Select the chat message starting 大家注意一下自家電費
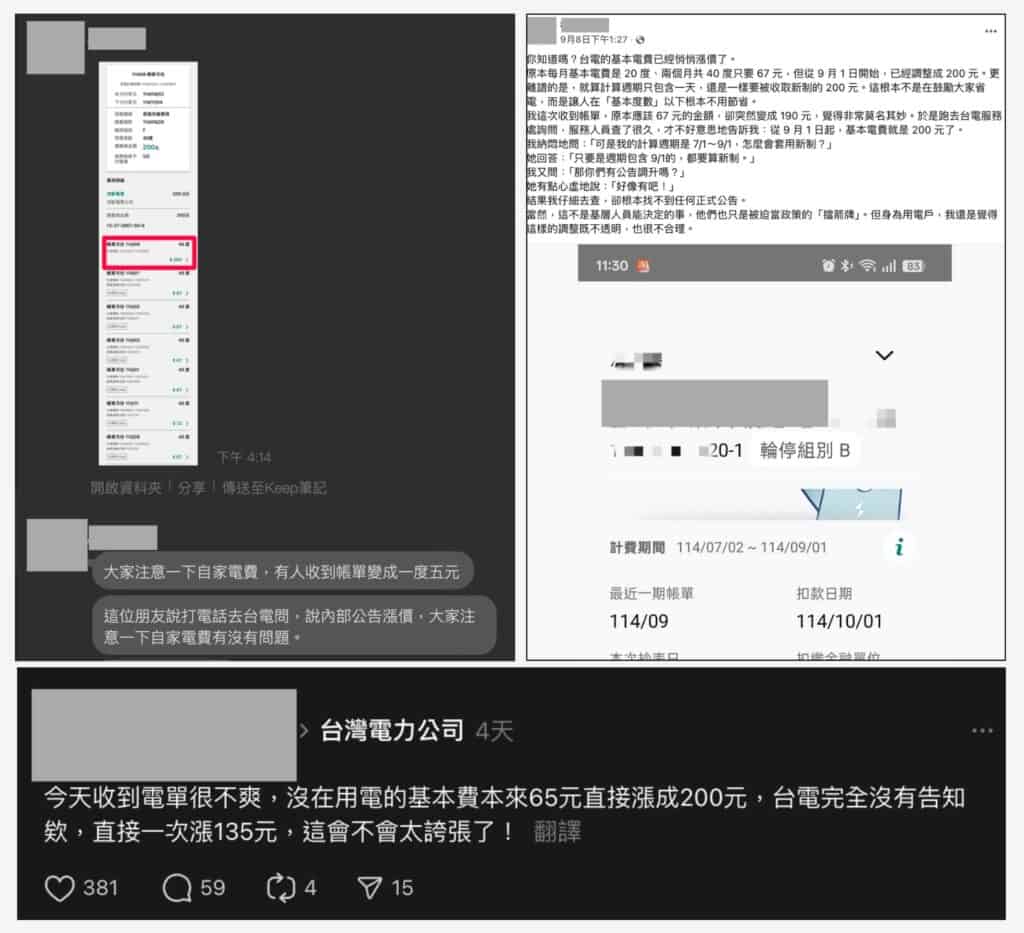The width and height of the screenshot is (1024, 933). tap(282, 572)
